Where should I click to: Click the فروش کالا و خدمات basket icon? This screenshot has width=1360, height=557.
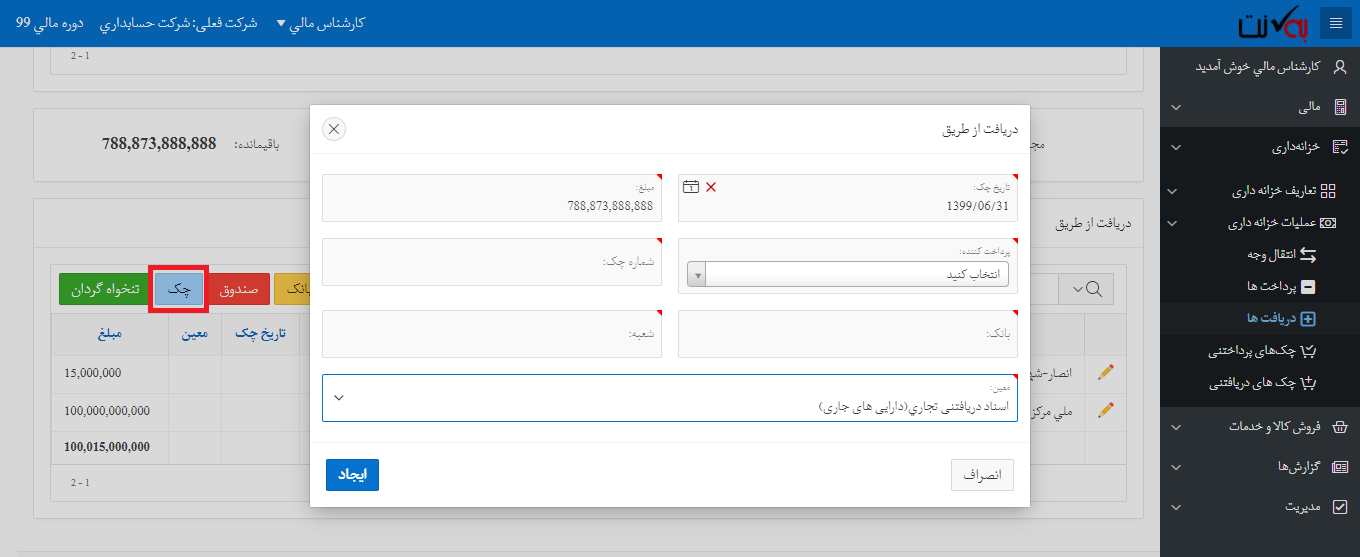(x=1341, y=426)
